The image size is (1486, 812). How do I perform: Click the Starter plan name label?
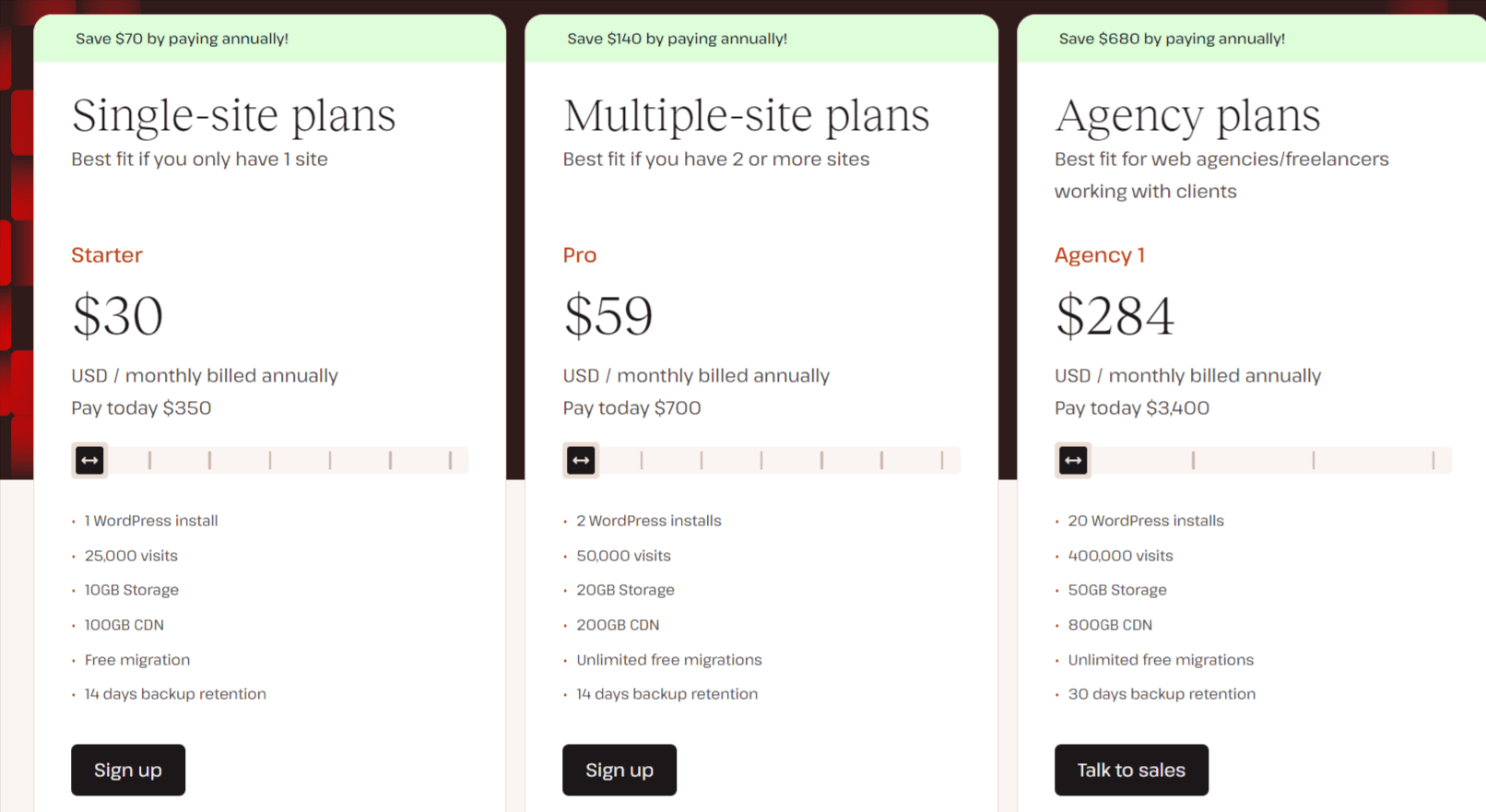pyautogui.click(x=107, y=255)
